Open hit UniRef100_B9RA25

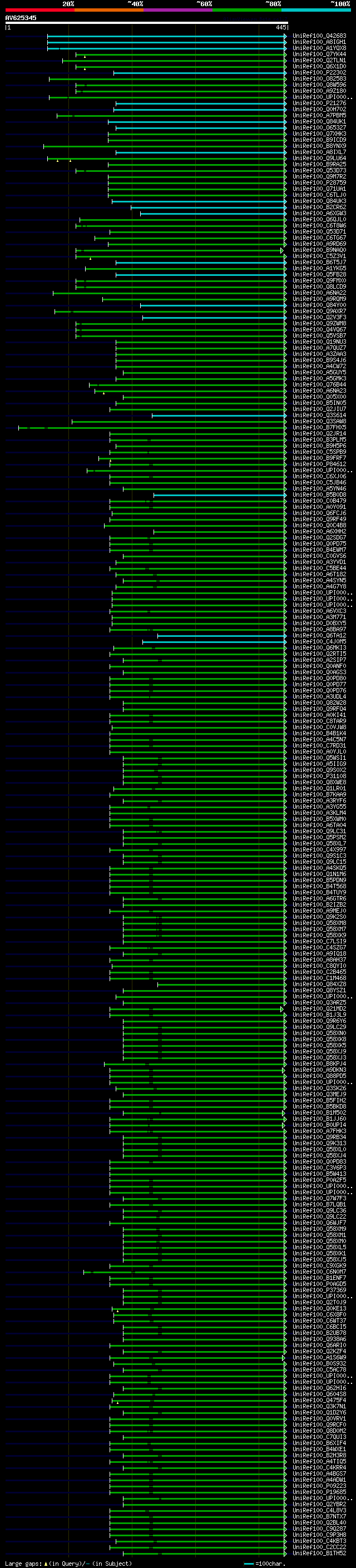click(x=319, y=164)
